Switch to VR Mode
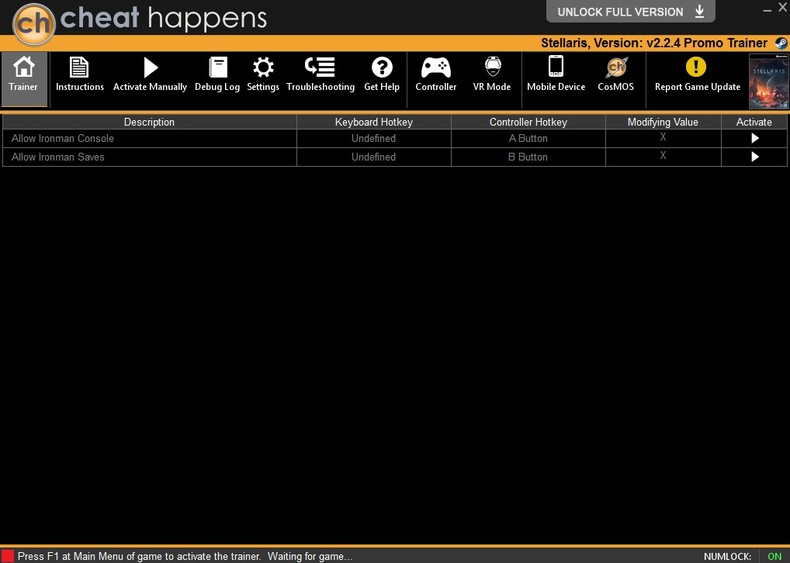 pyautogui.click(x=492, y=74)
